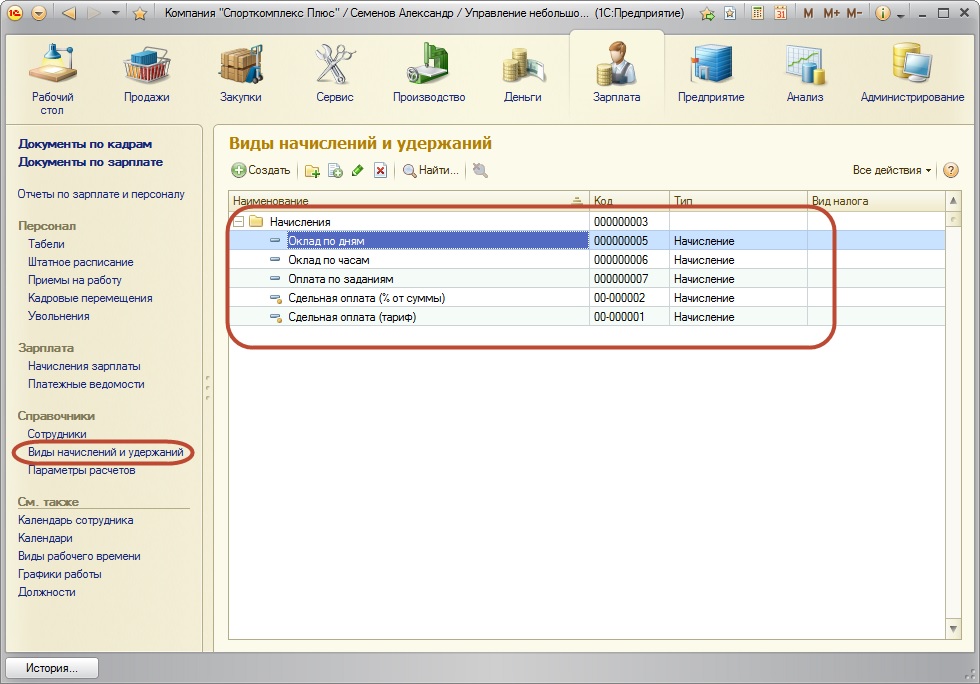The image size is (980, 684).
Task: Open the information icon in title bar
Action: point(882,13)
